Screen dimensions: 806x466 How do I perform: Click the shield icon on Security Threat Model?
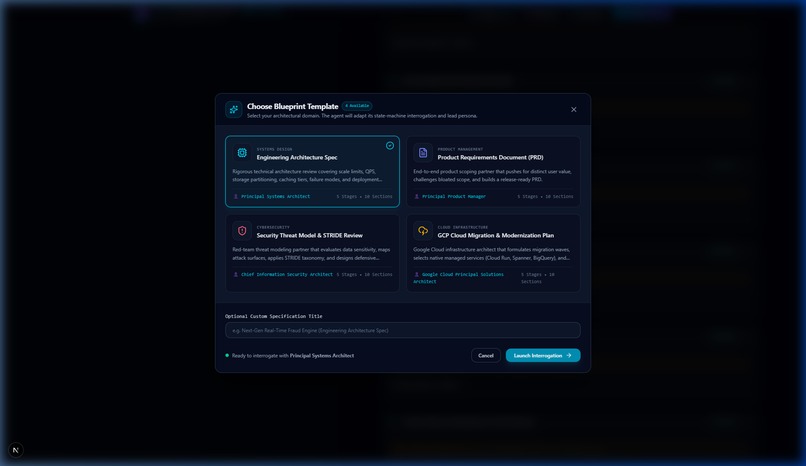(242, 231)
